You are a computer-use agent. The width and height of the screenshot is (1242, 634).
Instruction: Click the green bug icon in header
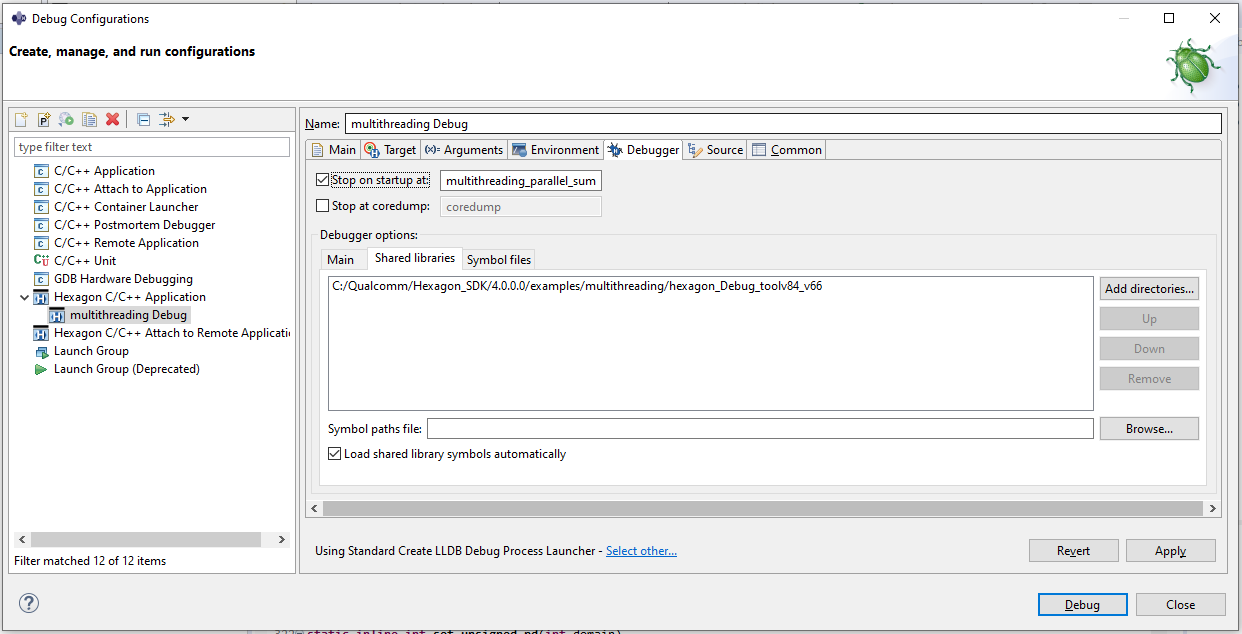pos(1193,67)
